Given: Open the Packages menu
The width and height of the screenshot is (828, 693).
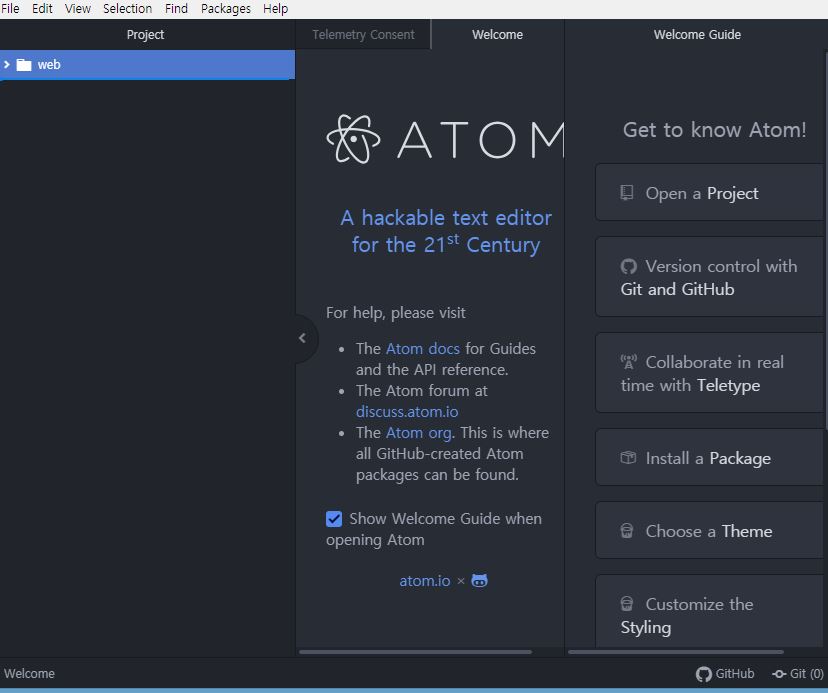Looking at the screenshot, I should [x=225, y=8].
